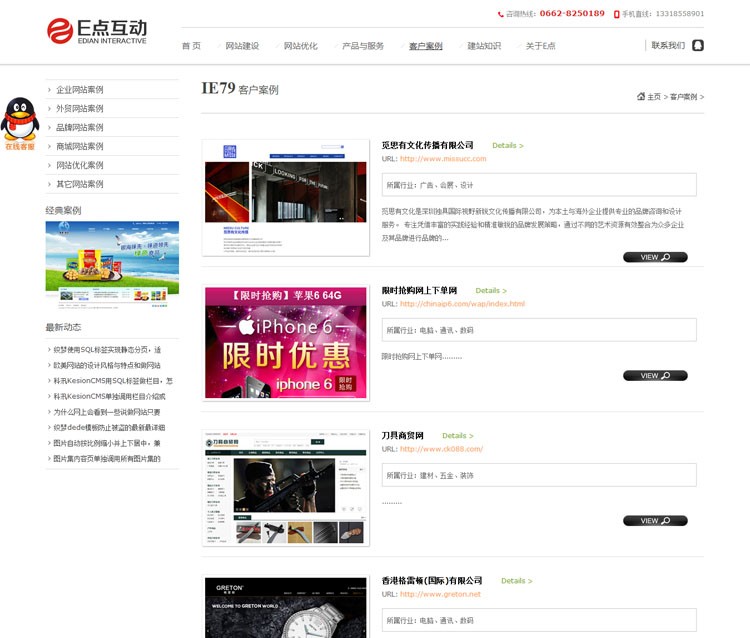Click the phone icon beside the hotline number
750x638 pixels.
(x=500, y=14)
